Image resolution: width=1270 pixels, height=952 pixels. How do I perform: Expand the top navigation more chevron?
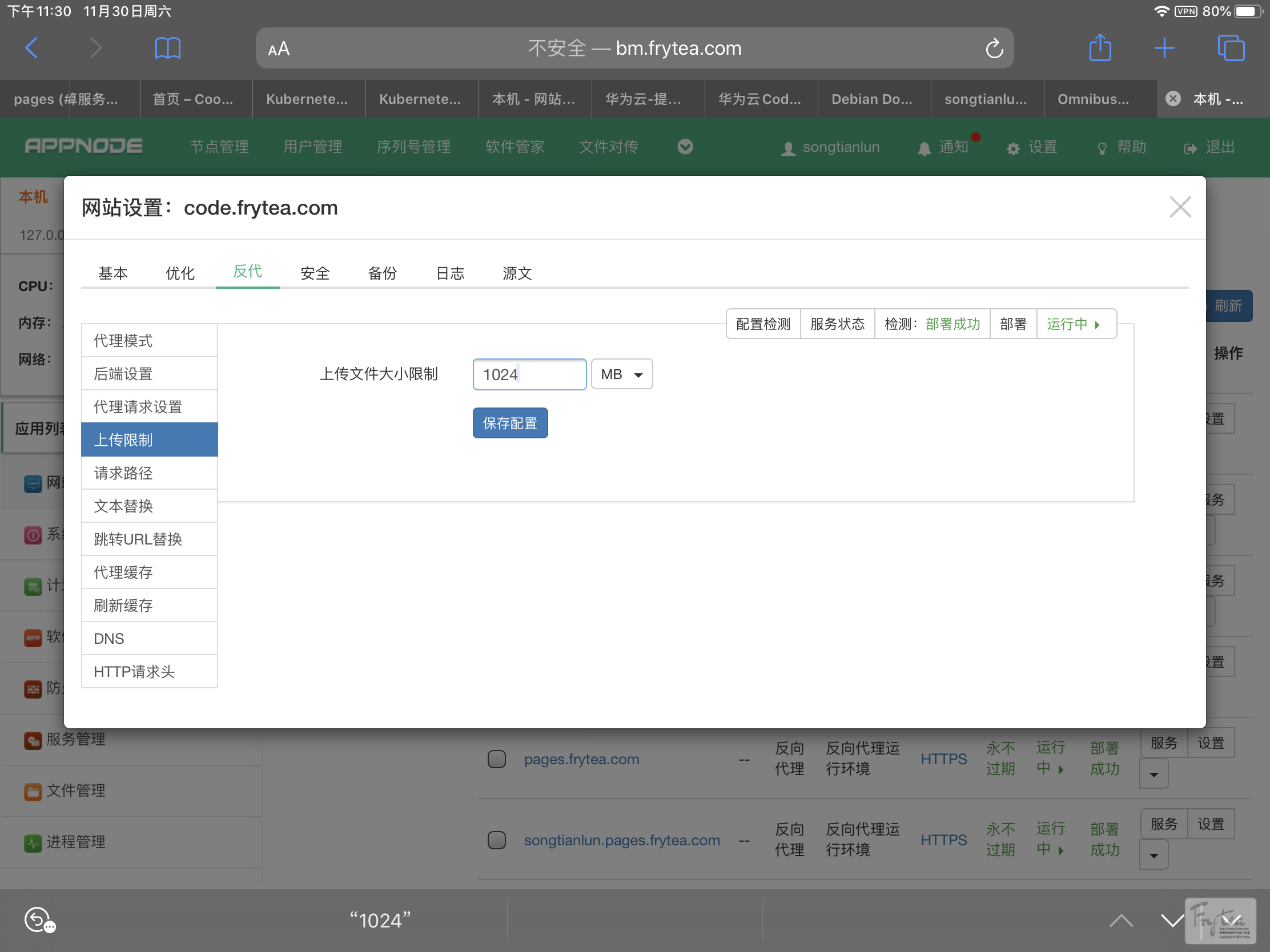click(684, 147)
